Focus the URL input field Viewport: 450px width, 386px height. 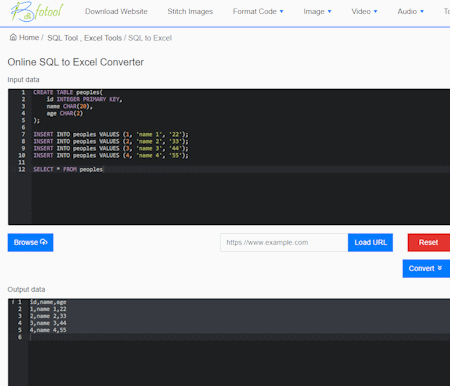coord(284,242)
